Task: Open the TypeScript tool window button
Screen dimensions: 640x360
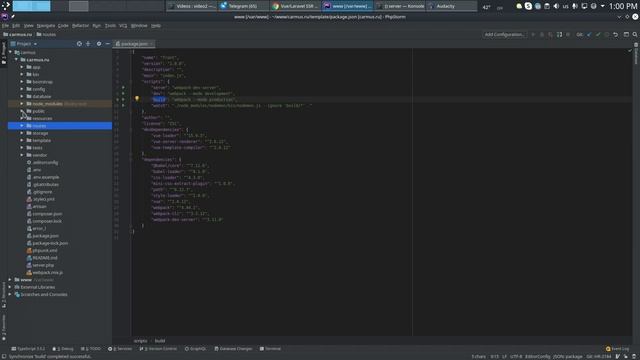Action: tap(28, 349)
